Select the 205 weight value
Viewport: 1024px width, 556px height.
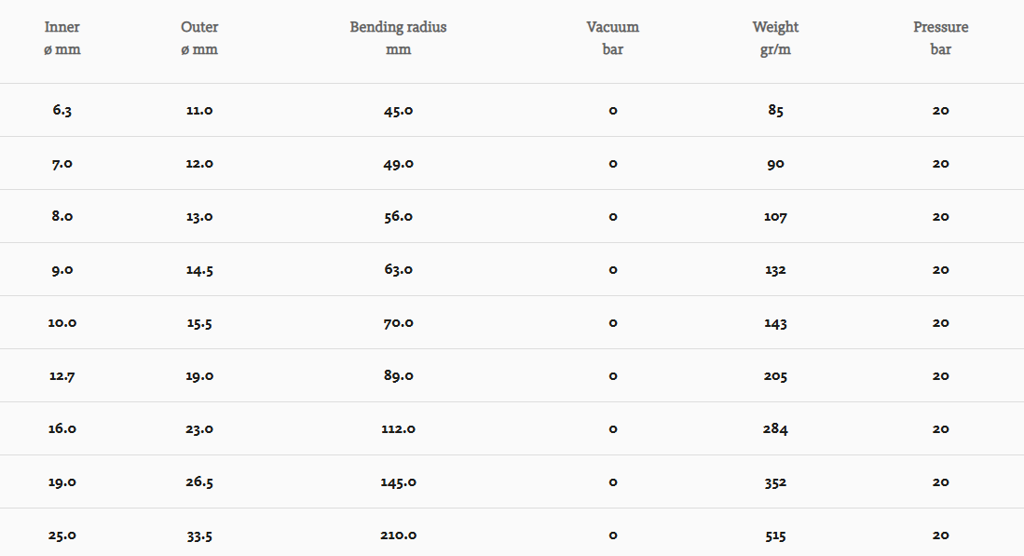point(775,376)
